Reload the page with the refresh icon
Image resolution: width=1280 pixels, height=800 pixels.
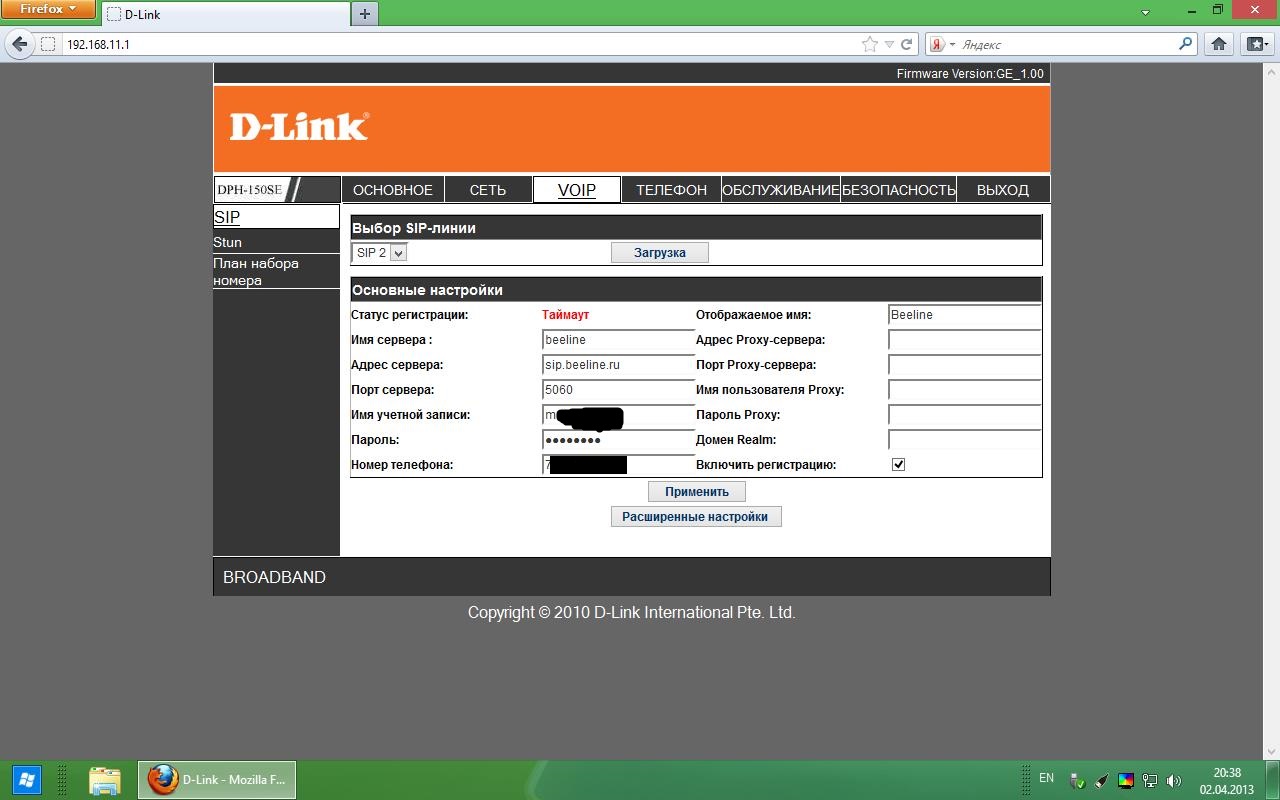click(907, 44)
